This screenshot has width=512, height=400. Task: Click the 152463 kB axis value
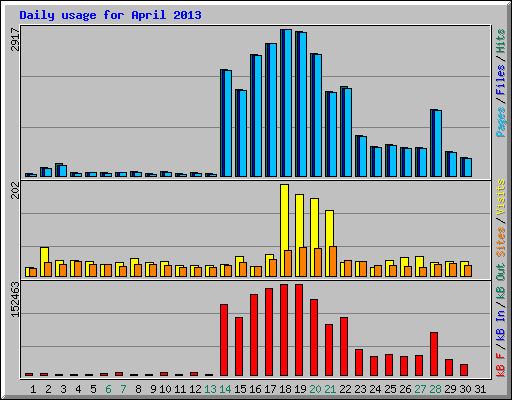15,299
